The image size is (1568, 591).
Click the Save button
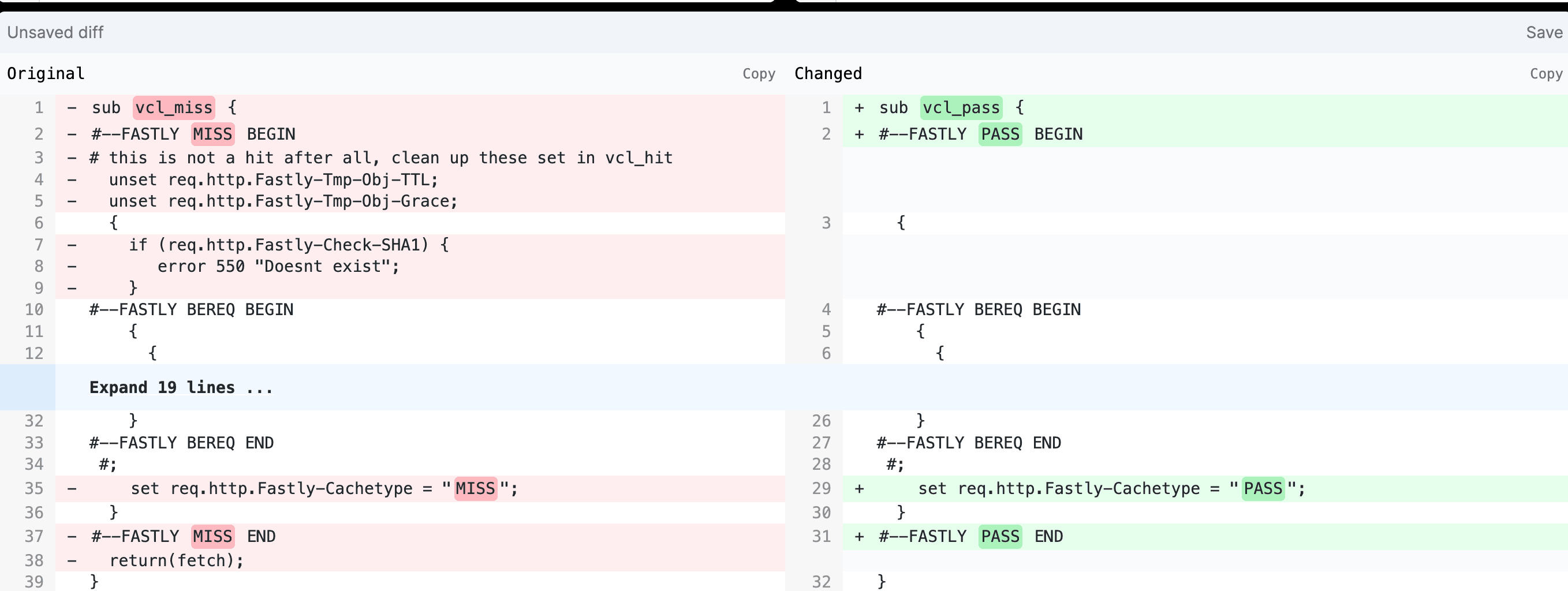(x=1543, y=32)
